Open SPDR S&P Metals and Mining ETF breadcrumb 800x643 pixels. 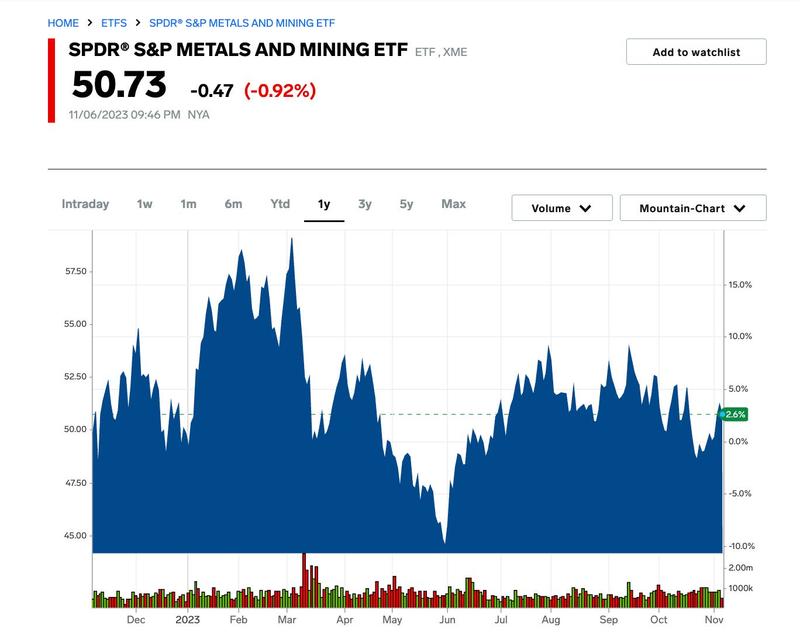click(x=242, y=23)
